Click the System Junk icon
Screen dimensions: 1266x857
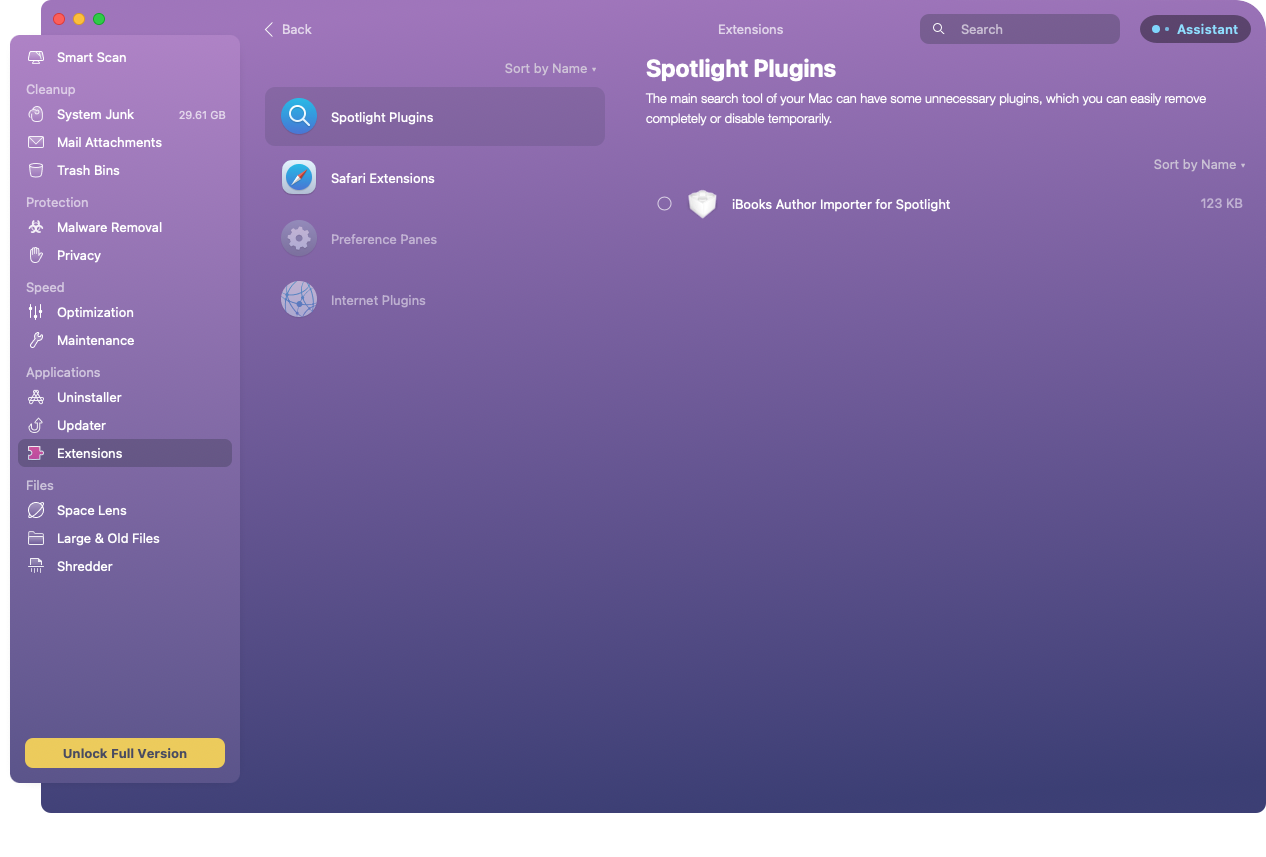pos(36,114)
